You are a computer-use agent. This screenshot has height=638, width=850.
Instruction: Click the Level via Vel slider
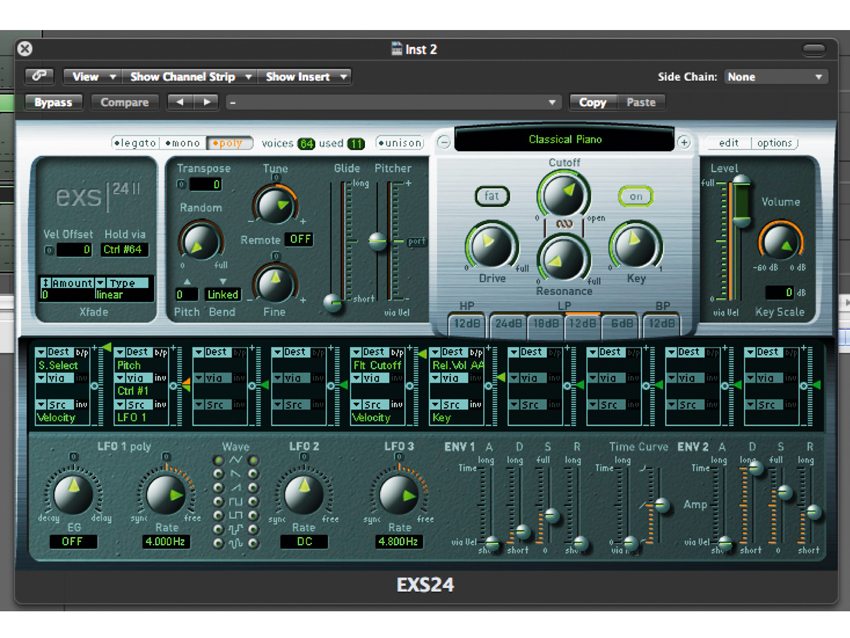point(740,201)
